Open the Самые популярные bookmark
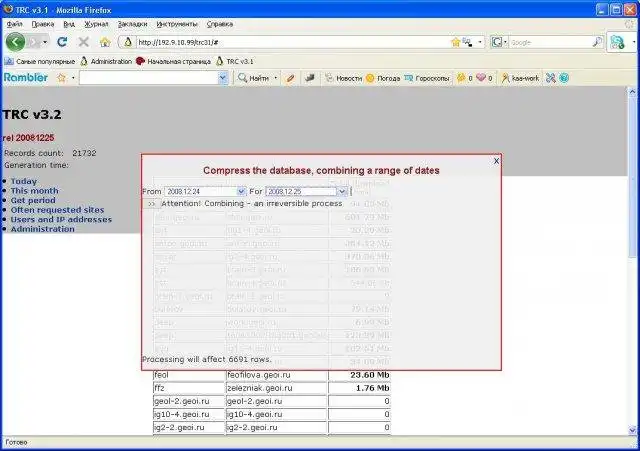Viewport: 640px width, 451px height. click(x=40, y=62)
